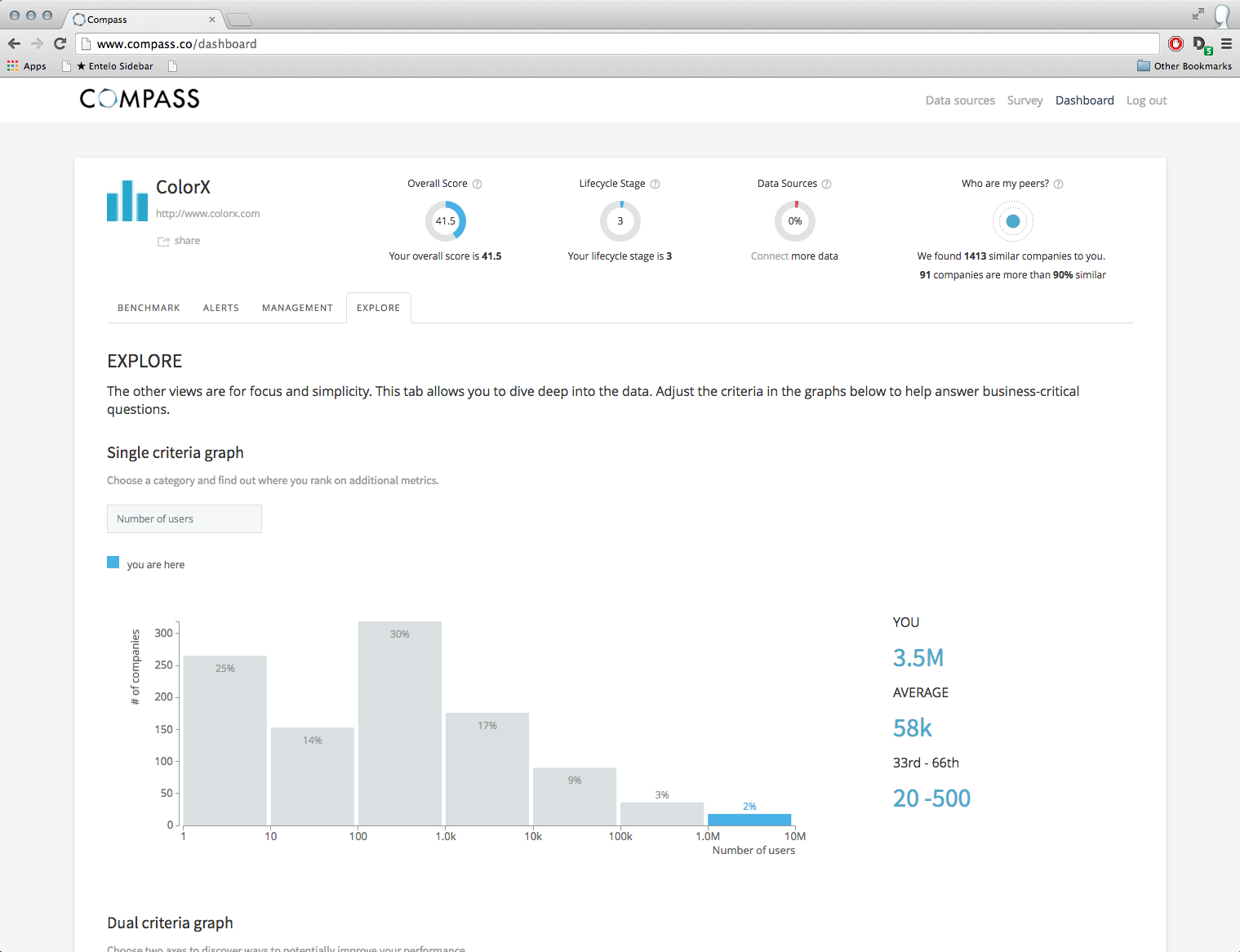The width and height of the screenshot is (1240, 952).
Task: Click the 58k average value
Action: (x=913, y=728)
